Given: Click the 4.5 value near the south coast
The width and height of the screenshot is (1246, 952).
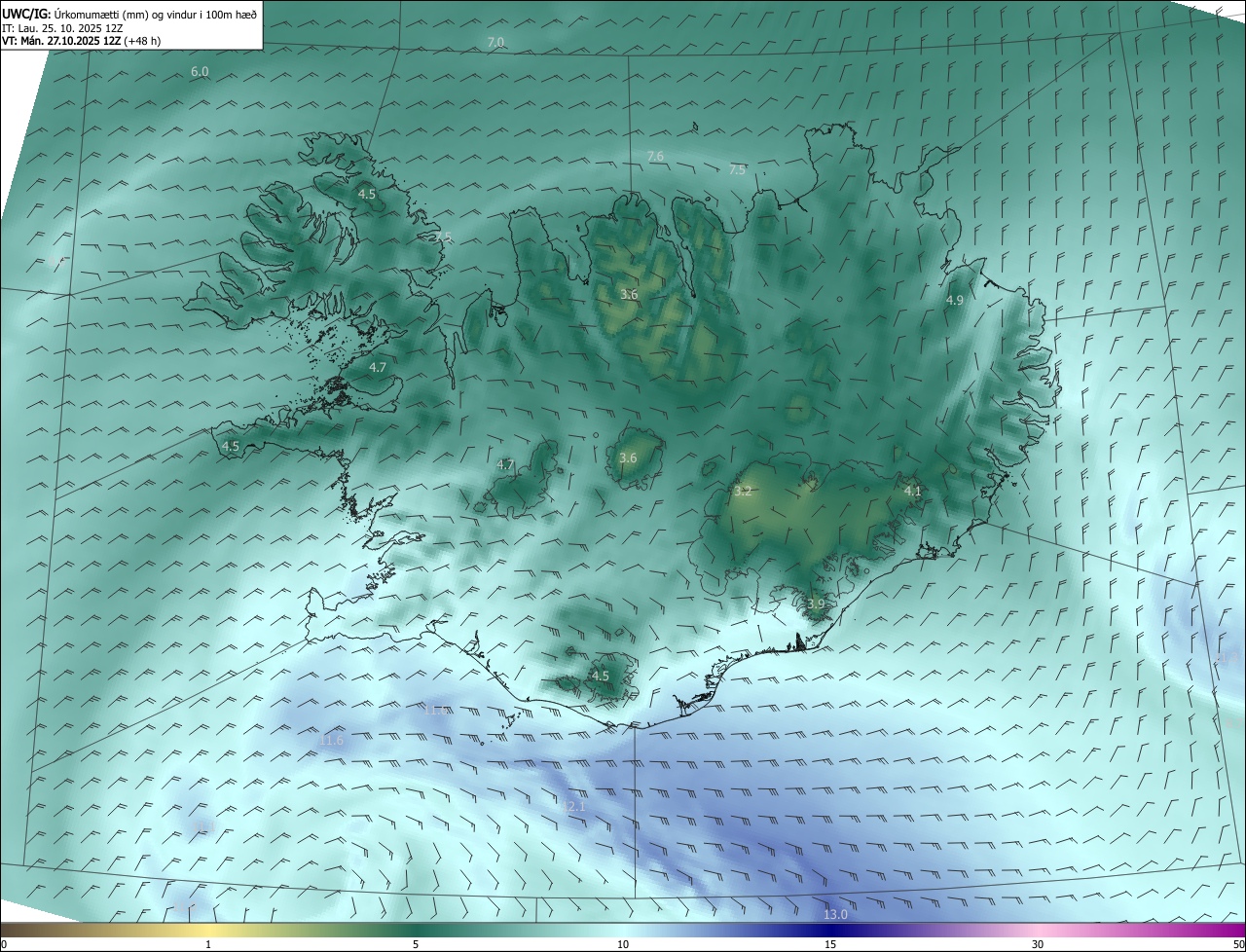Looking at the screenshot, I should point(601,677).
